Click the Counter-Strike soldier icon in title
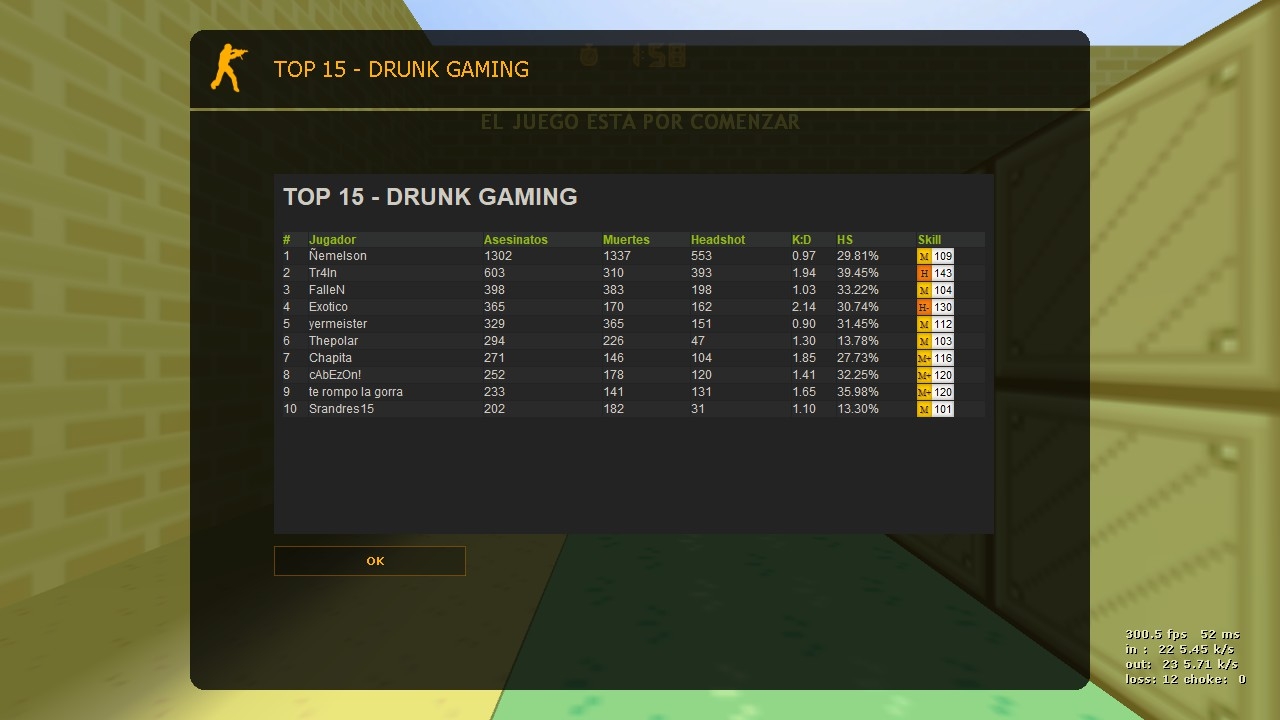The height and width of the screenshot is (720, 1280). tap(229, 68)
